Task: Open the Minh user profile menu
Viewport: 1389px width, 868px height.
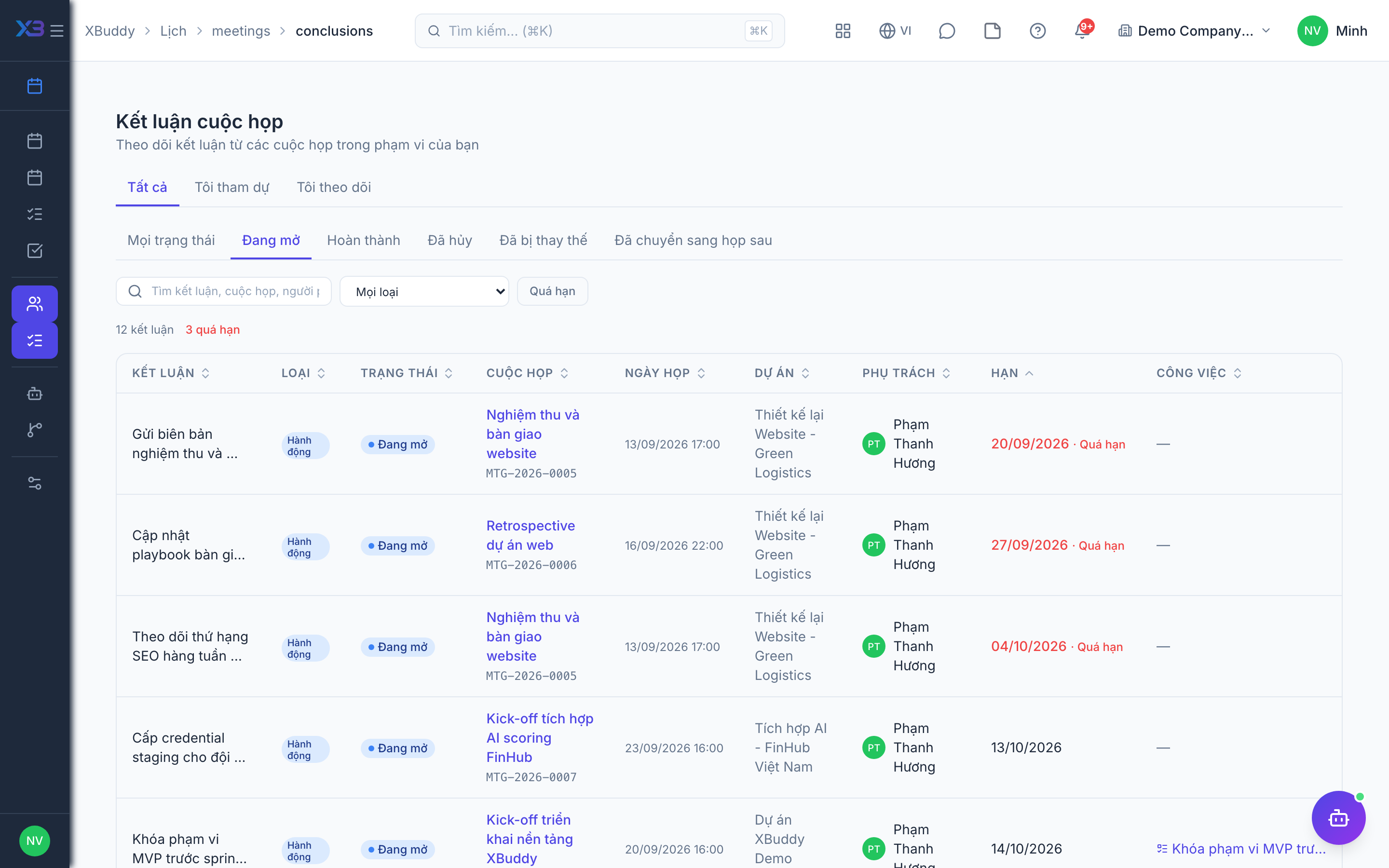Action: (x=1332, y=30)
